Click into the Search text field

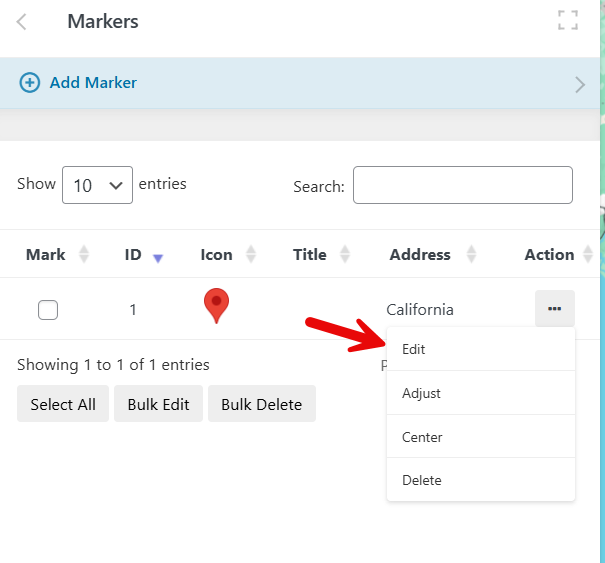[x=462, y=185]
